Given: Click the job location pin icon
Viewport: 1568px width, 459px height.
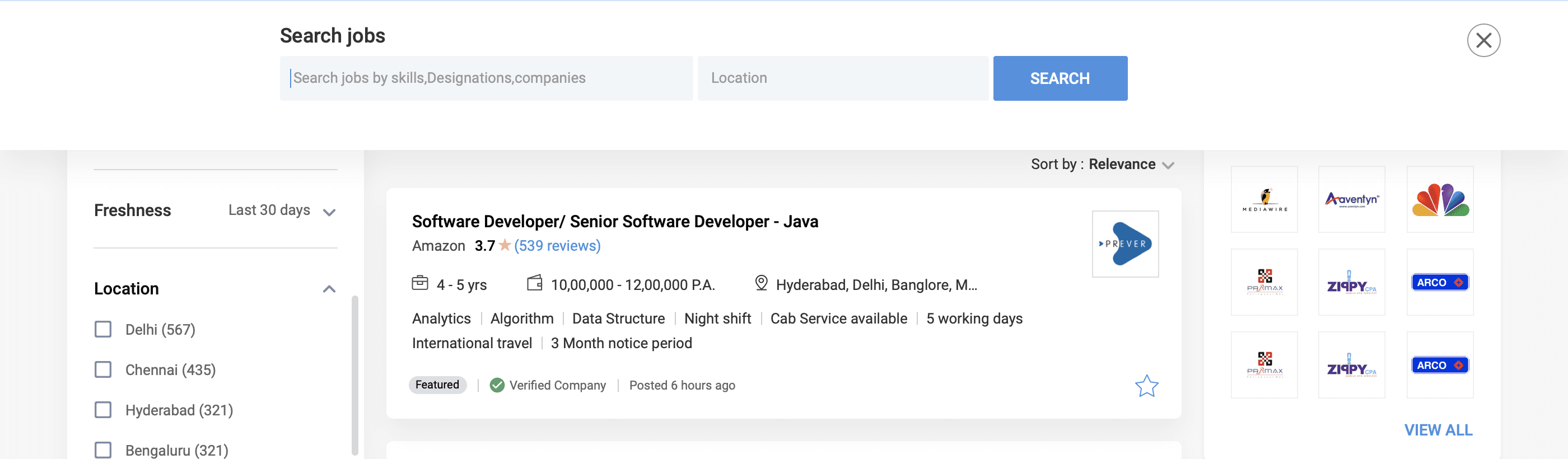Looking at the screenshot, I should tap(761, 283).
